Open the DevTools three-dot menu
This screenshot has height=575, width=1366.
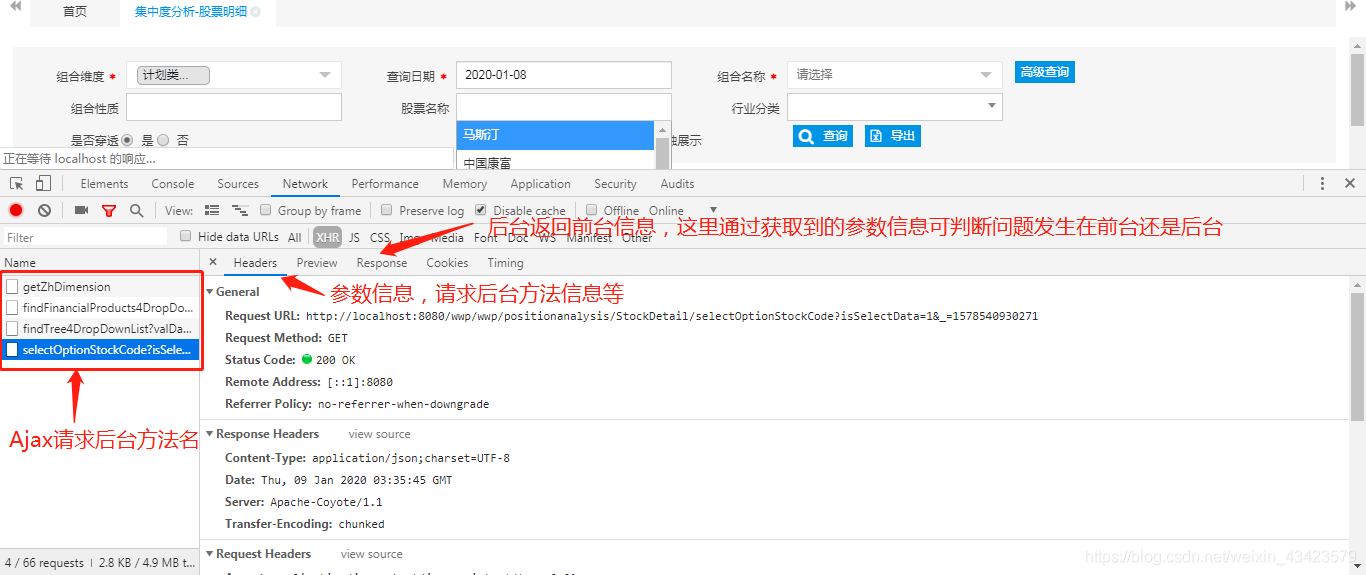[1322, 184]
